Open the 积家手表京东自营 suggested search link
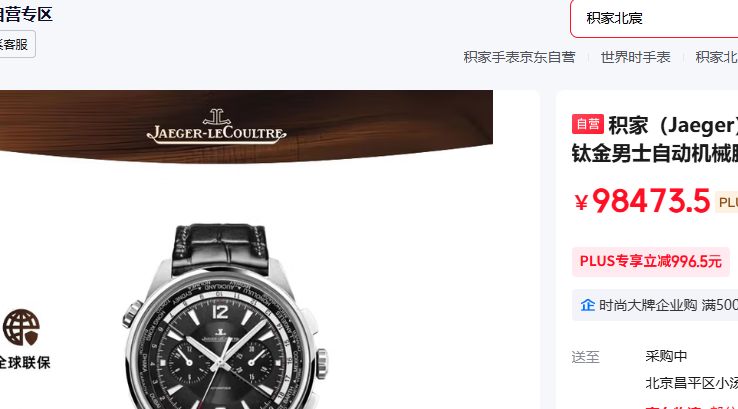The image size is (738, 409). 519,57
